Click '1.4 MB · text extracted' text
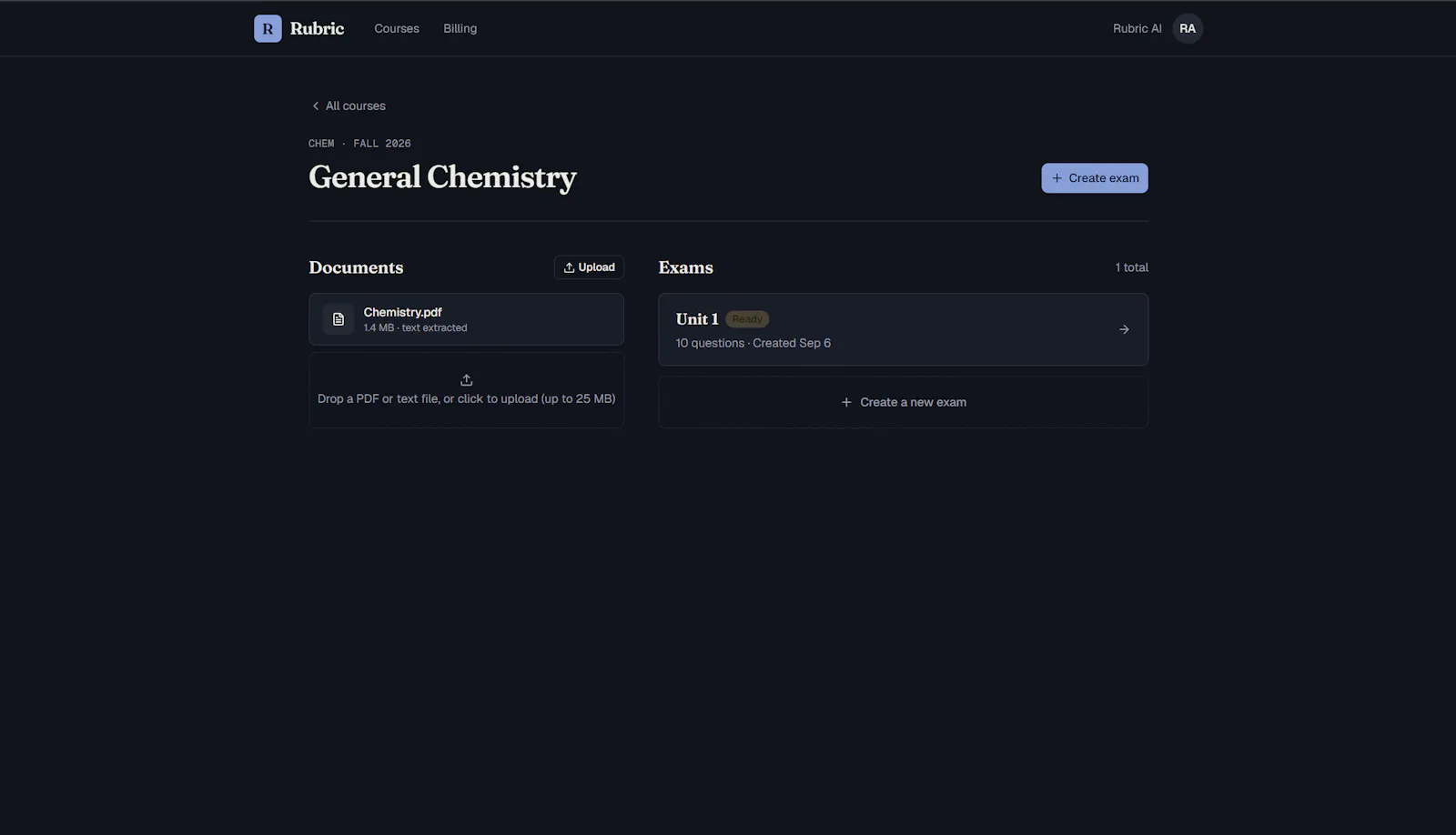This screenshot has height=835, width=1456. pyautogui.click(x=415, y=328)
